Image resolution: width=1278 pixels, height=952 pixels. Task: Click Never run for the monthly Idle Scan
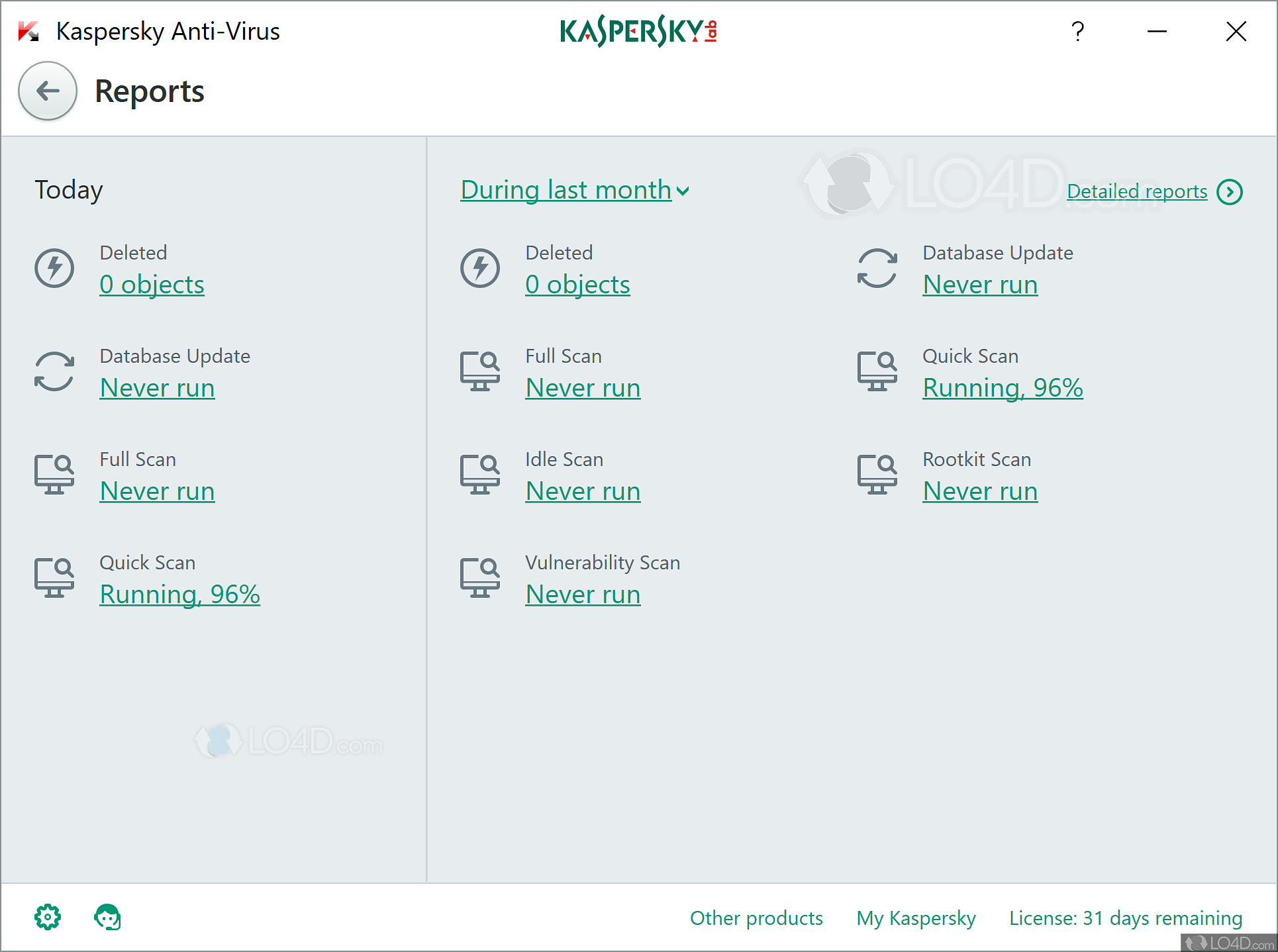pos(583,491)
